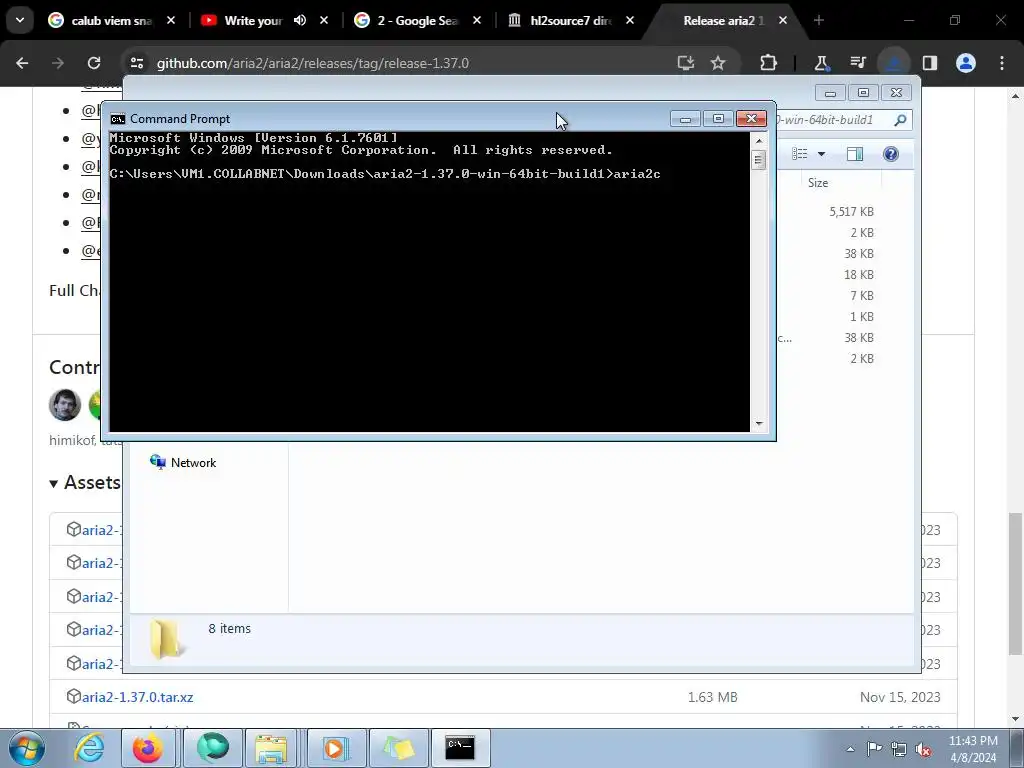Open media player taskbar icon
Screen dimensions: 1024x768
tap(334, 748)
